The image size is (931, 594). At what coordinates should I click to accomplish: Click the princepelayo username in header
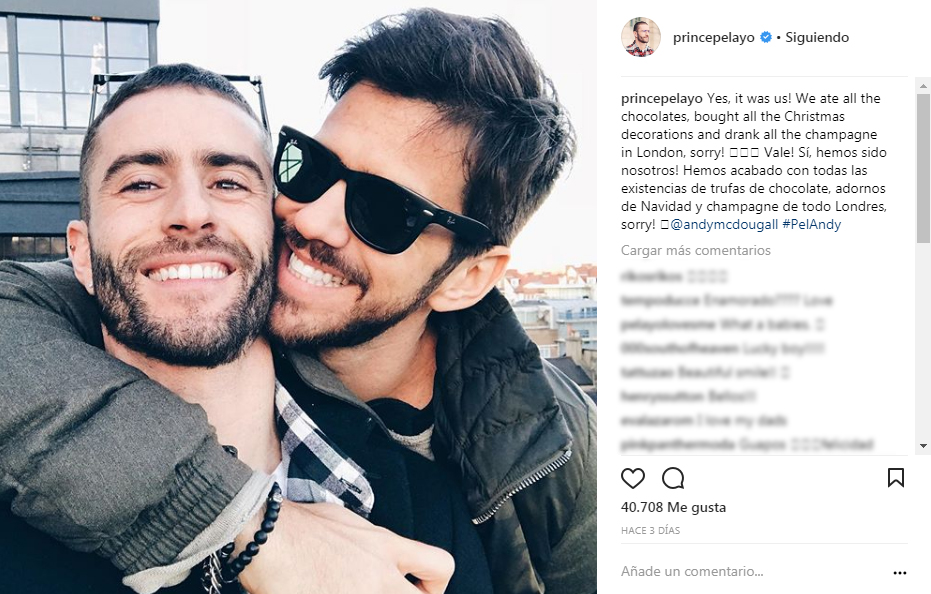(x=714, y=37)
